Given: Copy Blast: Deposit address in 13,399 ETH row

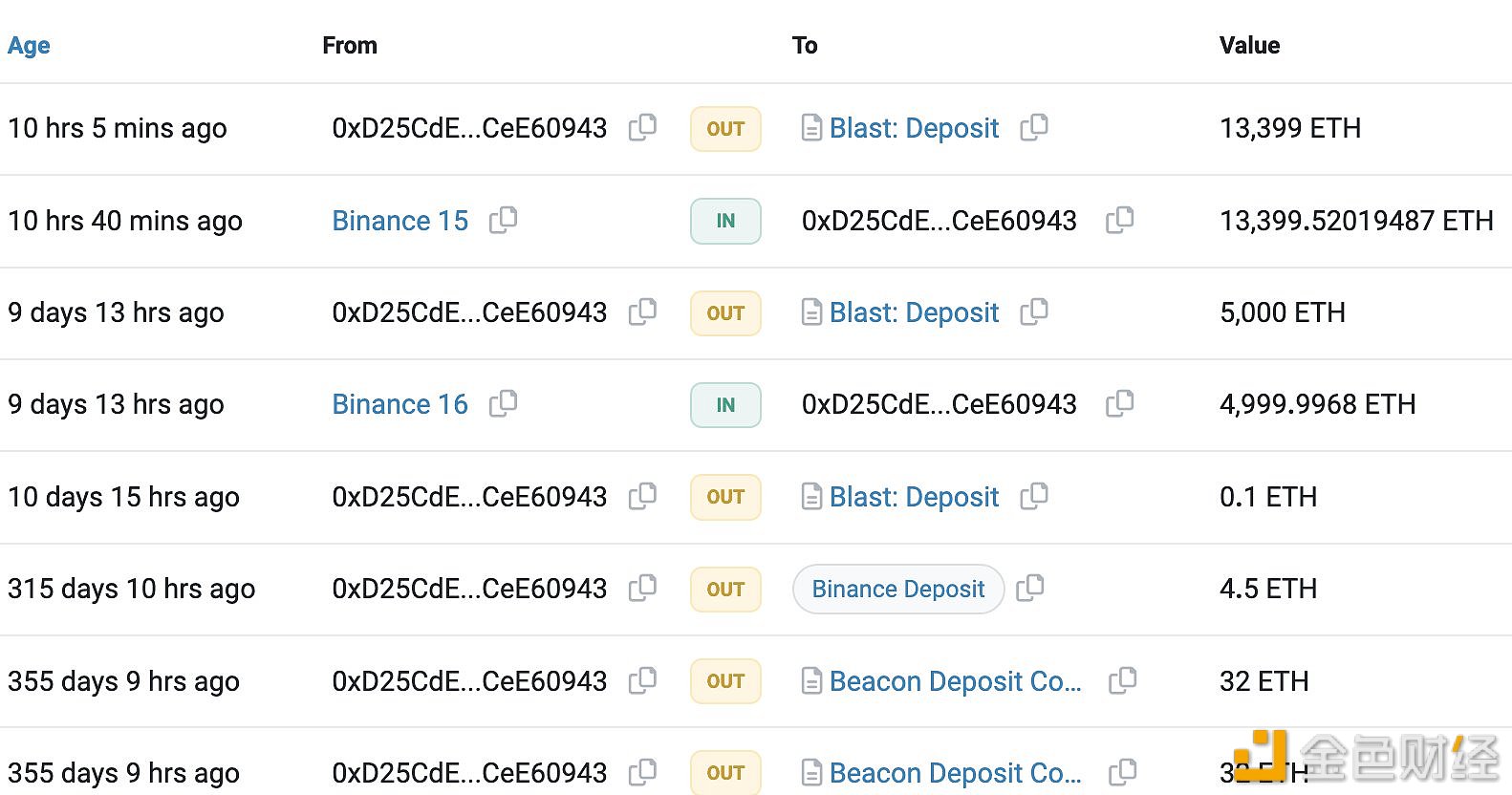Looking at the screenshot, I should [x=1034, y=127].
